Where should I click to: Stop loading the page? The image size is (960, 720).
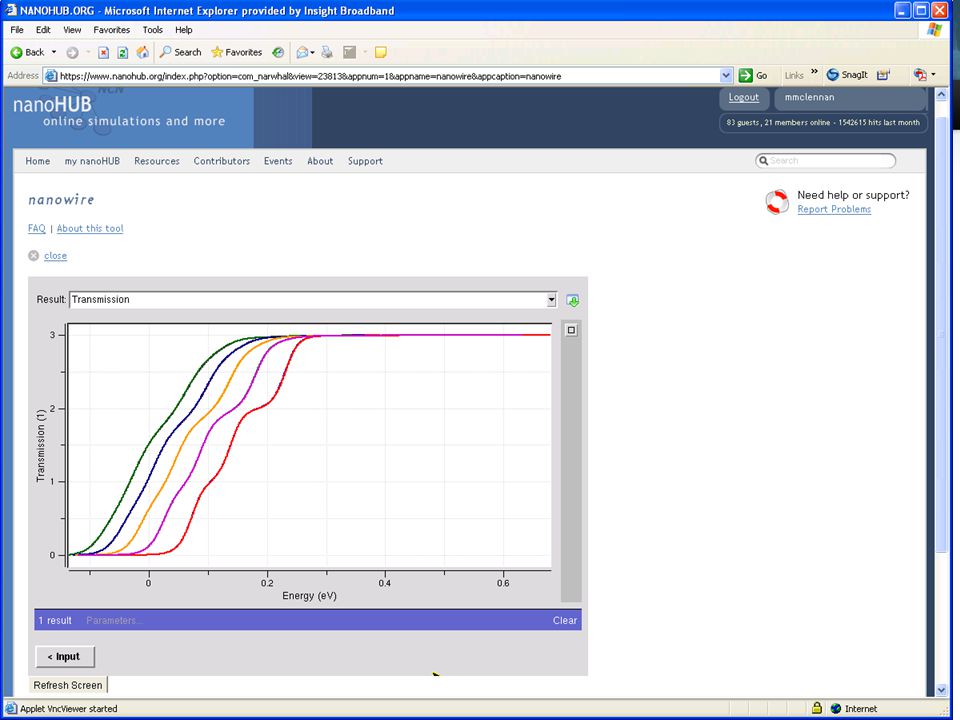tap(103, 53)
